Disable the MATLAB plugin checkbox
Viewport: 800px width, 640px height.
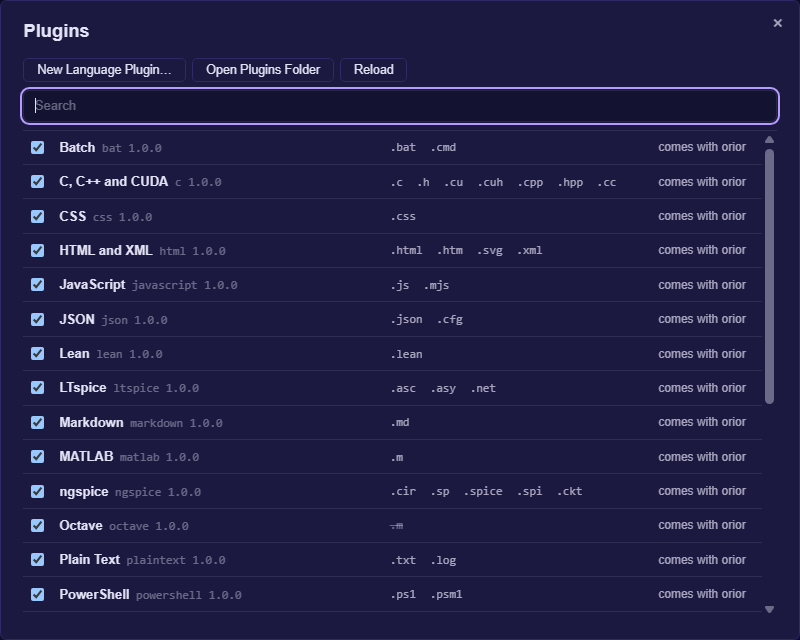[37, 457]
